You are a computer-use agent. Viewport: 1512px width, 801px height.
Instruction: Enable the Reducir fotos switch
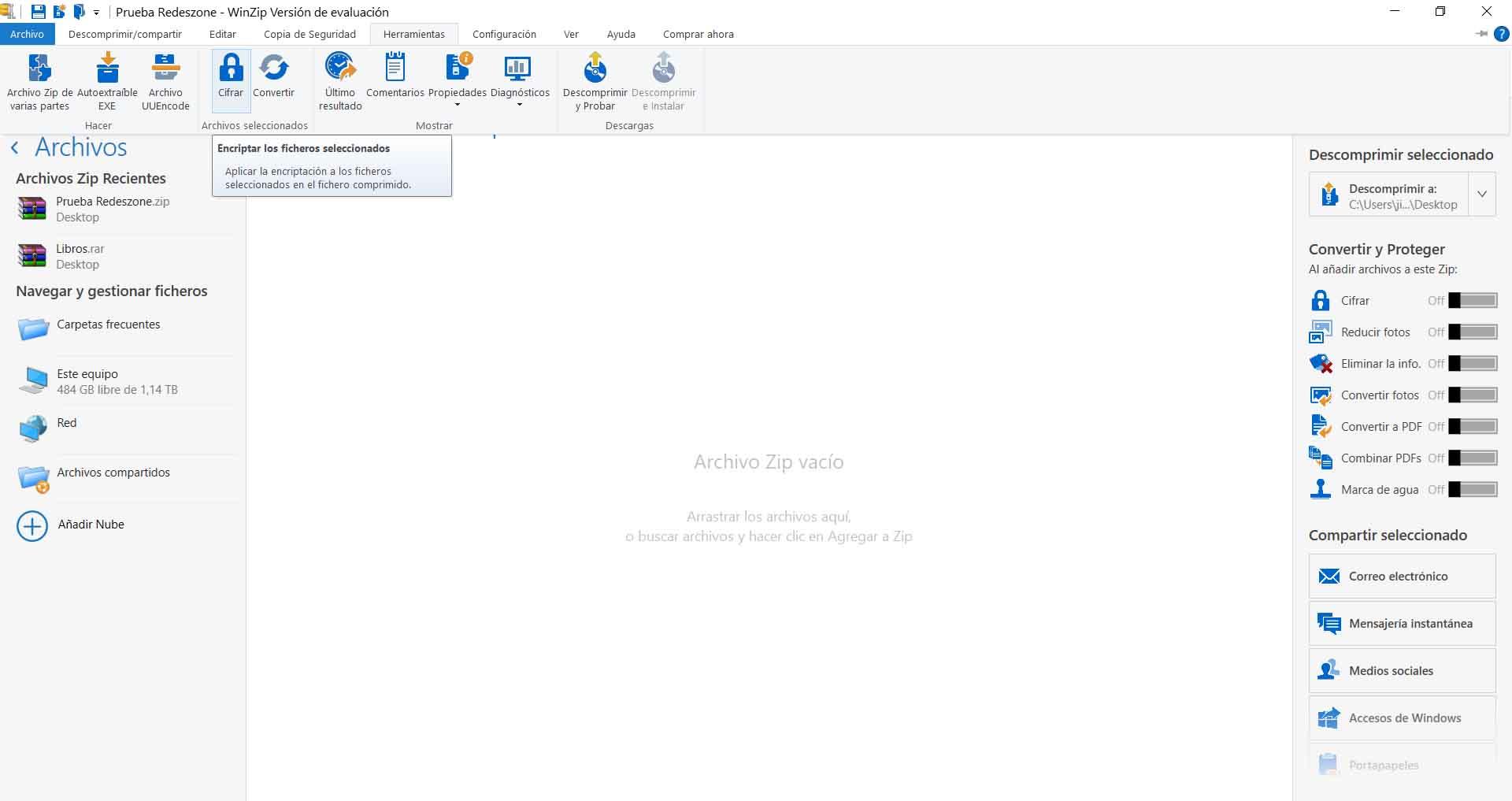click(1473, 332)
